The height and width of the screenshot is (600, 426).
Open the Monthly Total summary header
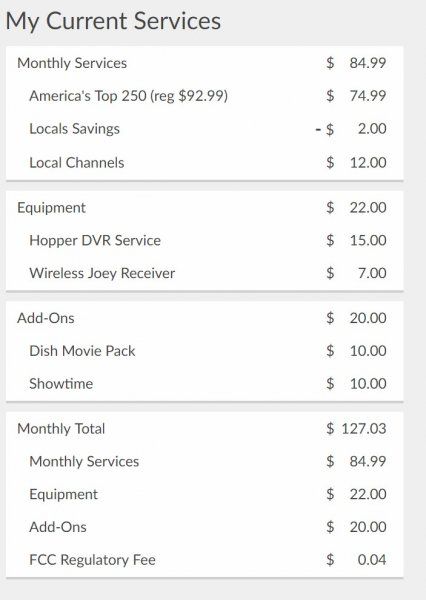tap(204, 429)
